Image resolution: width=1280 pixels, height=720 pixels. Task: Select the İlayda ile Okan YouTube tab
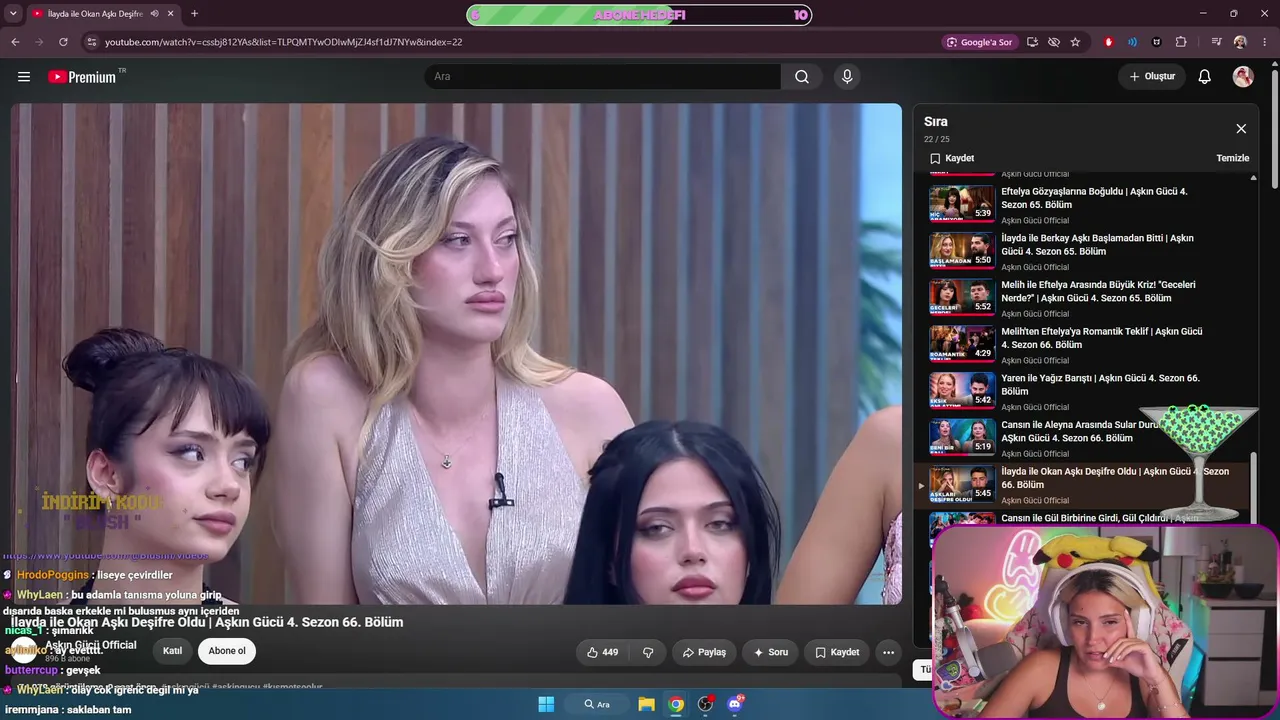[96, 14]
